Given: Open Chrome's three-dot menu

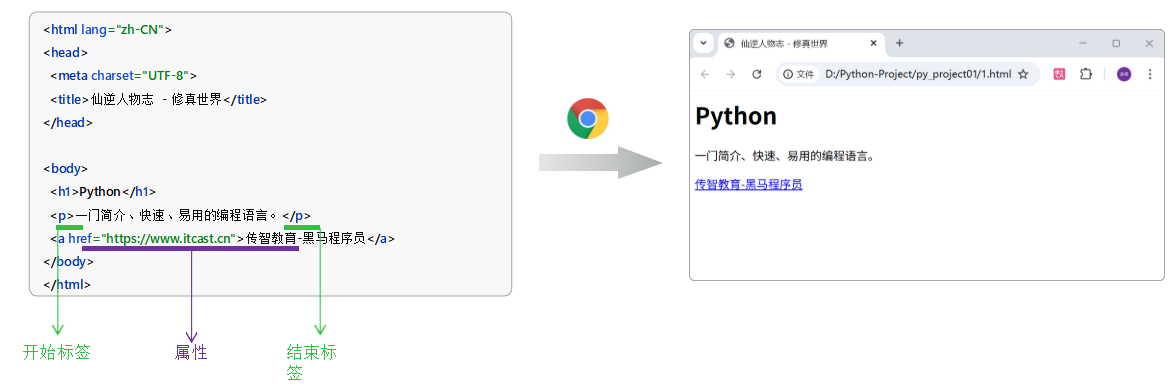Looking at the screenshot, I should 1150,74.
